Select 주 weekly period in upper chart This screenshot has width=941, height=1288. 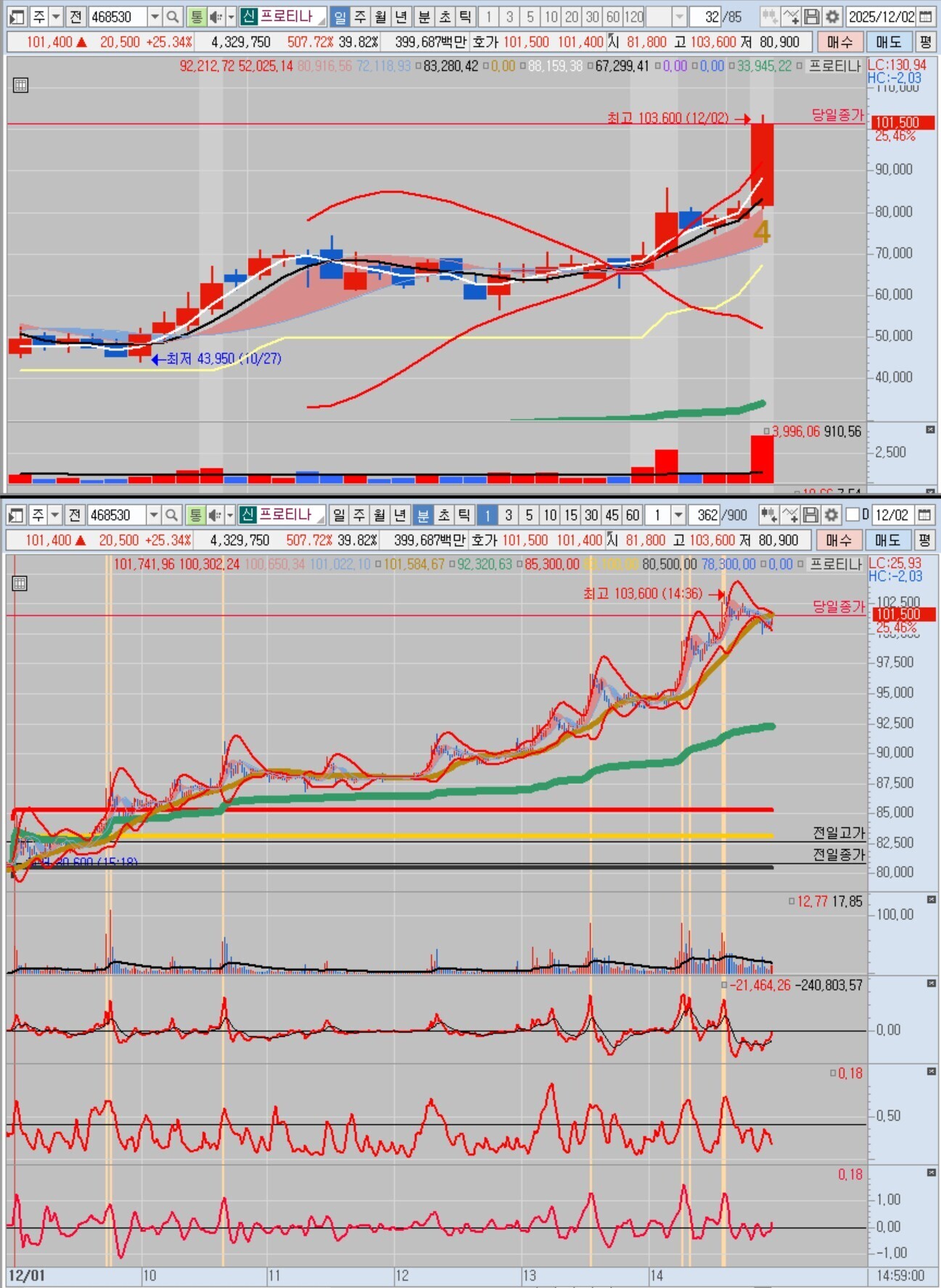pyautogui.click(x=361, y=17)
